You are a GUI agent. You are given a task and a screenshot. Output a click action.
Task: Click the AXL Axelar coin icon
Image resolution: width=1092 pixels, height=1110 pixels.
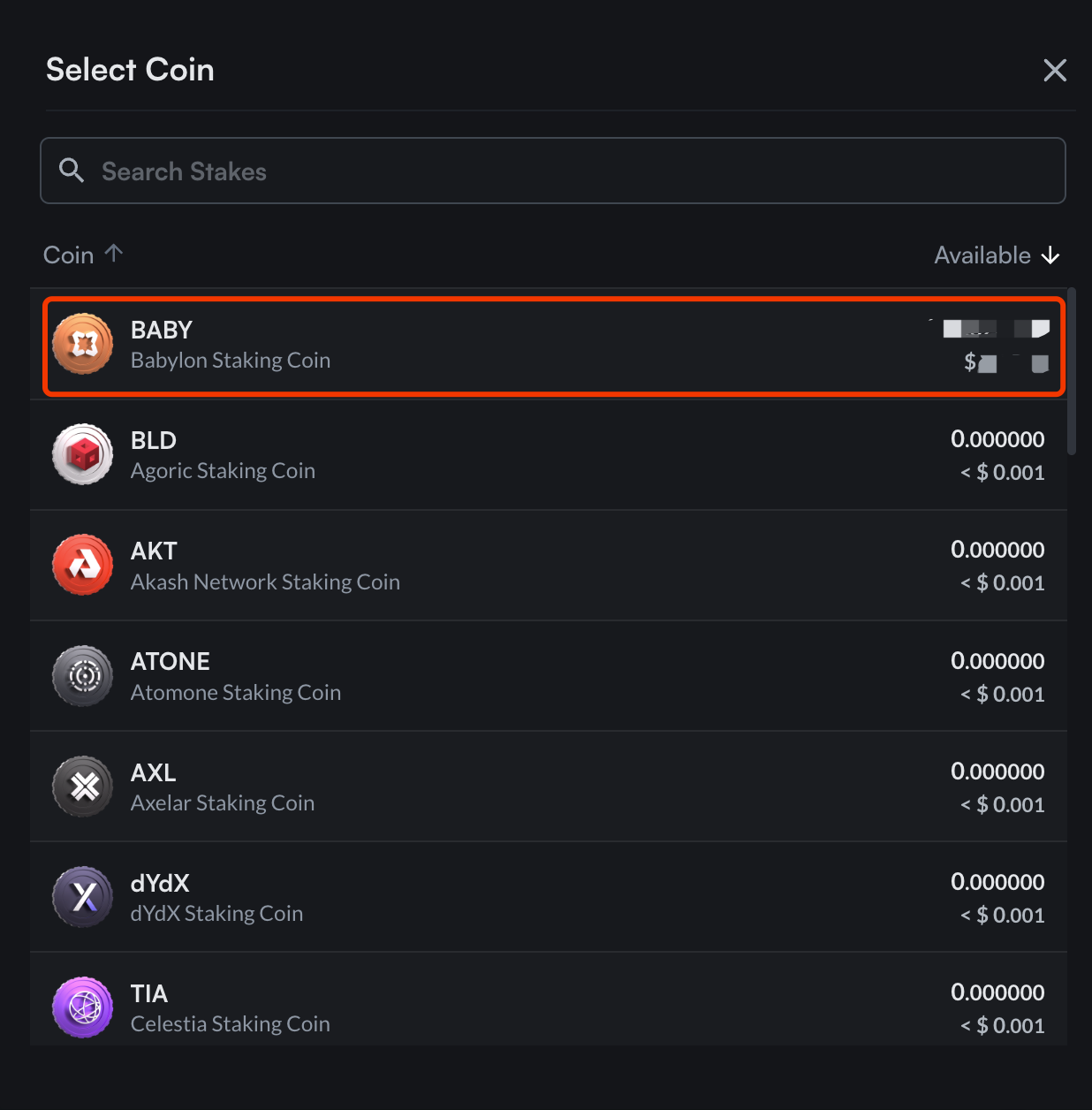click(82, 786)
